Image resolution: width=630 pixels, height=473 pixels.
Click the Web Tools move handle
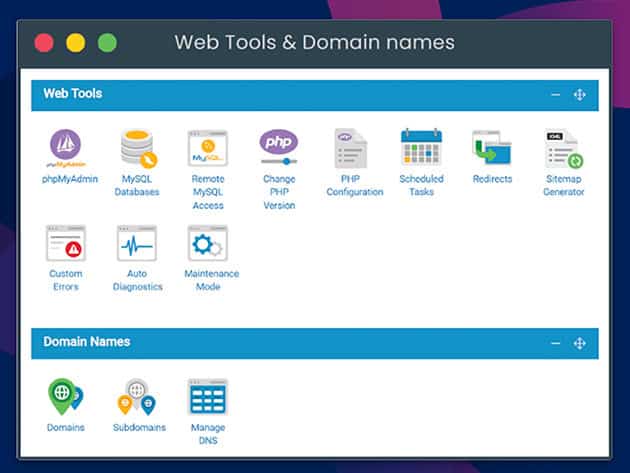[x=579, y=95]
